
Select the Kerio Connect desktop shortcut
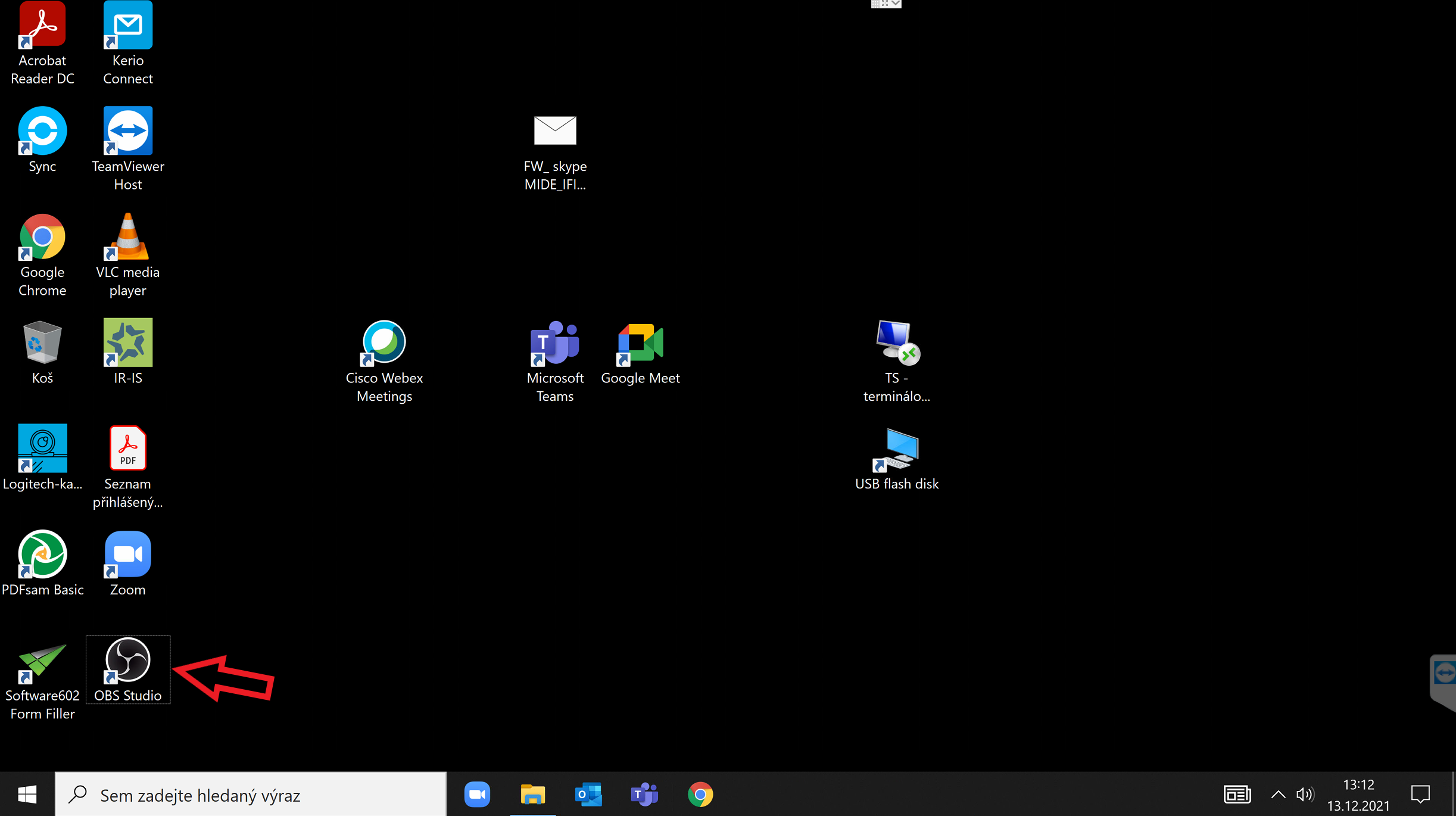tap(128, 43)
